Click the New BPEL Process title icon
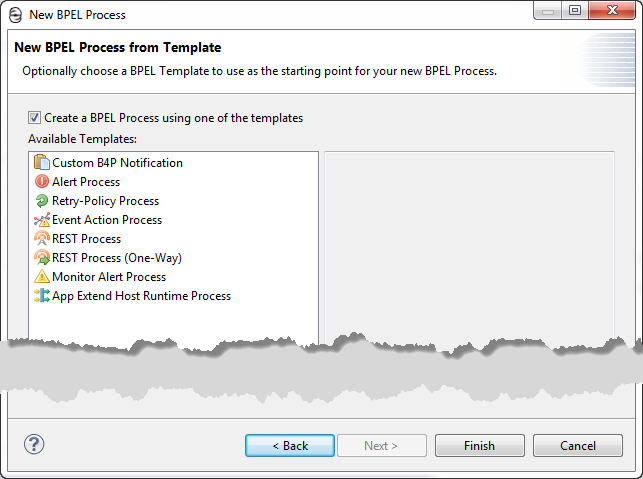The height and width of the screenshot is (479, 643). point(15,15)
